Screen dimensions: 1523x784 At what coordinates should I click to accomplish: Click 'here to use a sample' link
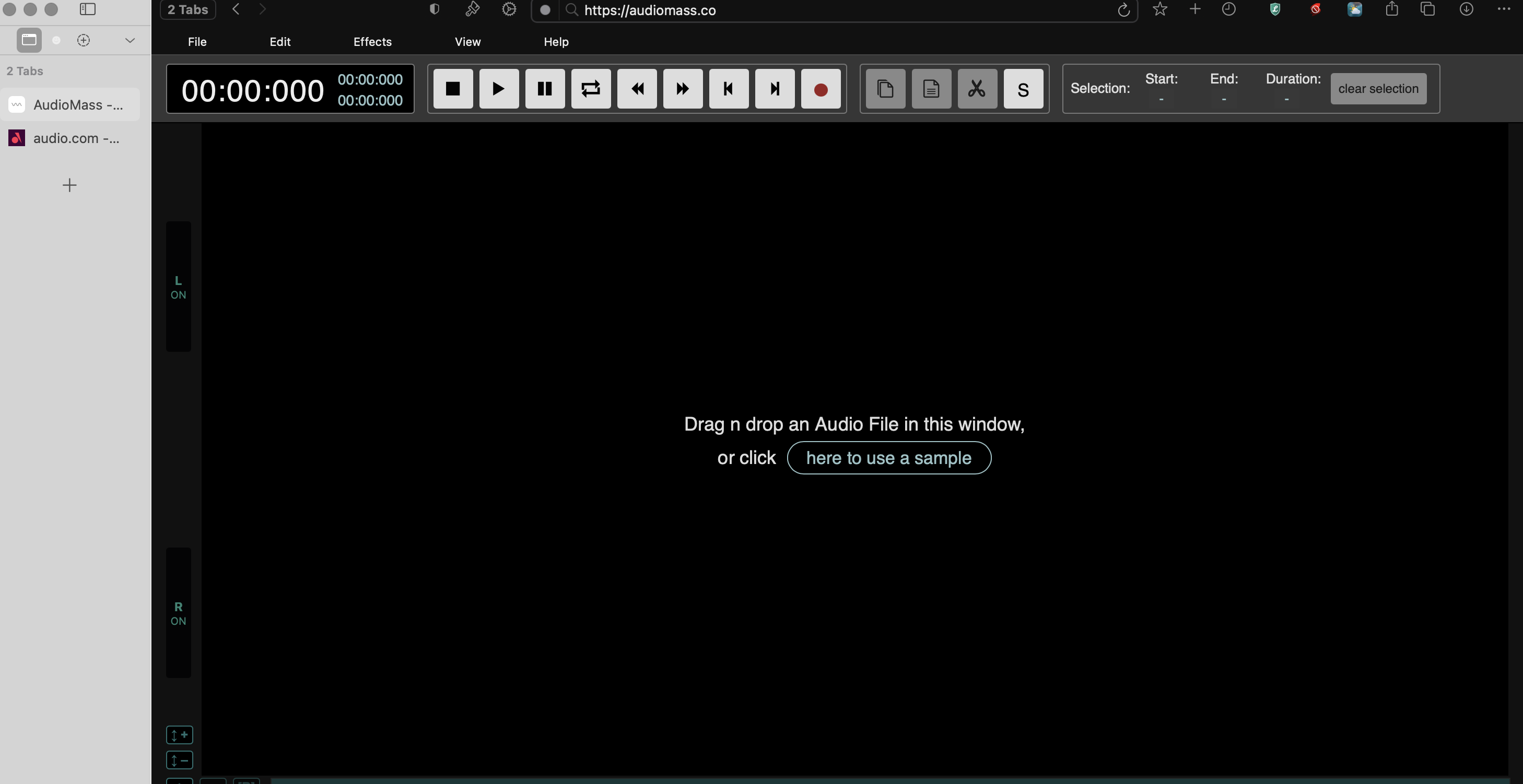pos(888,458)
